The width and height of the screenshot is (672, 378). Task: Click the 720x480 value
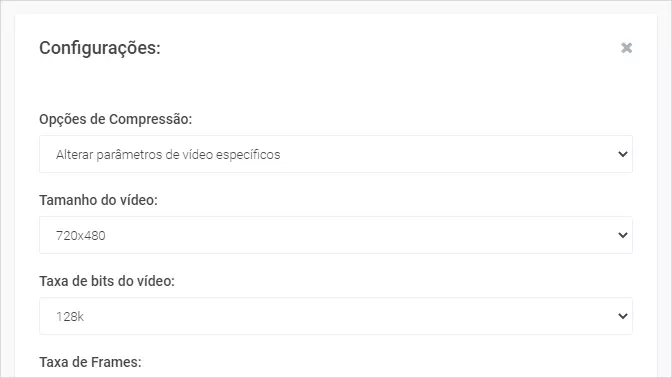[x=81, y=235]
